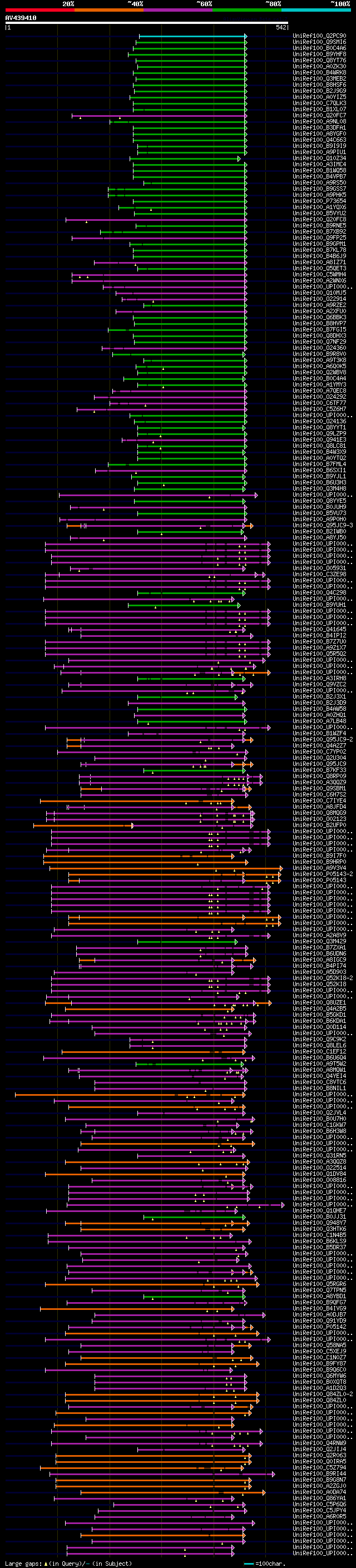Select hit UniRef100_P73654
The width and height of the screenshot is (356, 1568).
[319, 201]
